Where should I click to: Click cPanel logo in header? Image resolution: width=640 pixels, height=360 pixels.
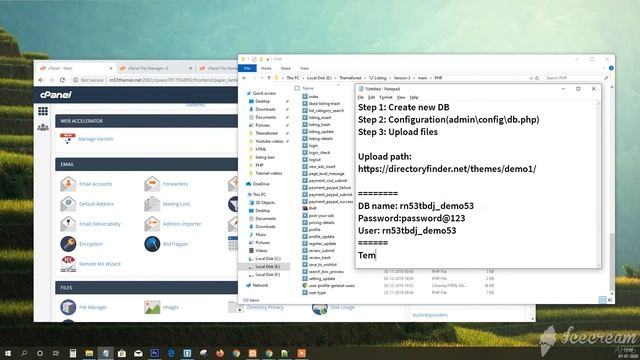(56, 95)
